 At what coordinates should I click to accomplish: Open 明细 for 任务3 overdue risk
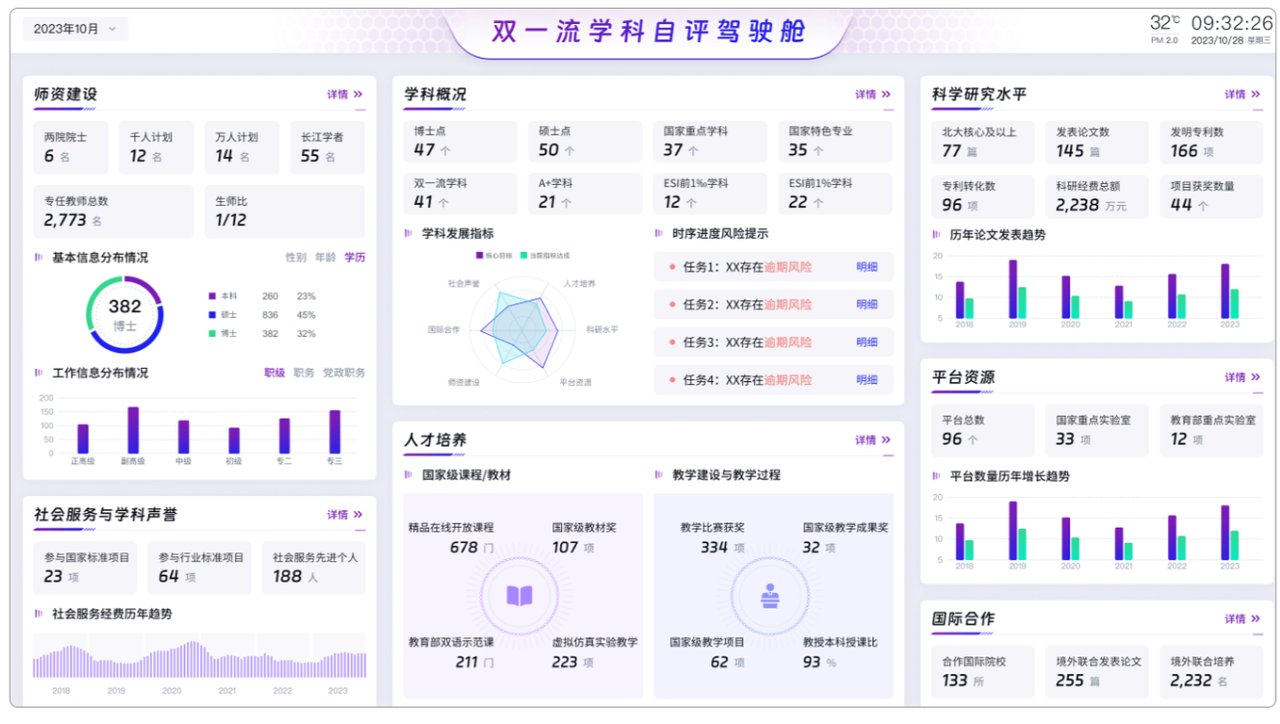pyautogui.click(x=867, y=342)
